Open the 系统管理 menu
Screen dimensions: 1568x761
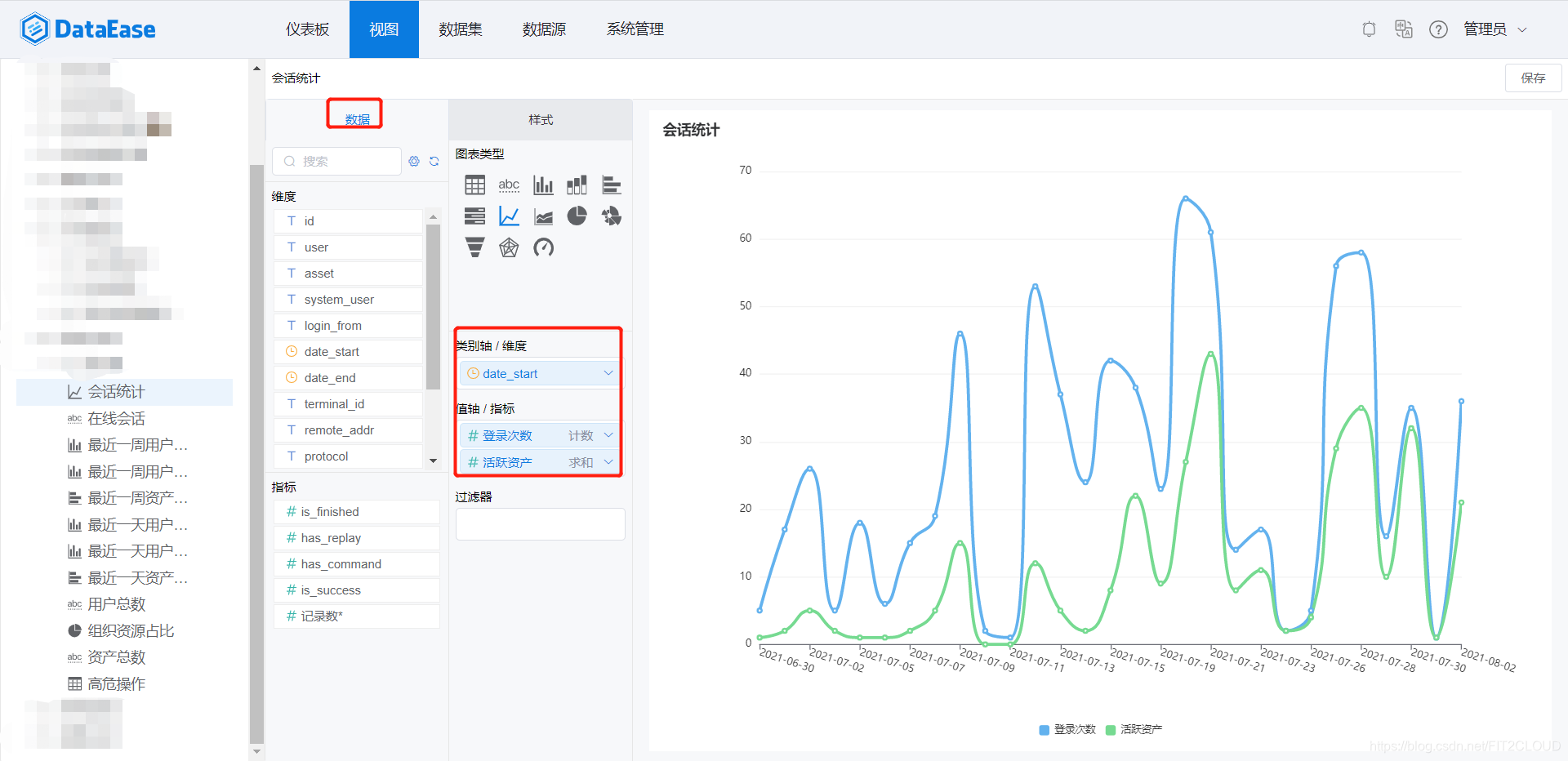pyautogui.click(x=635, y=29)
